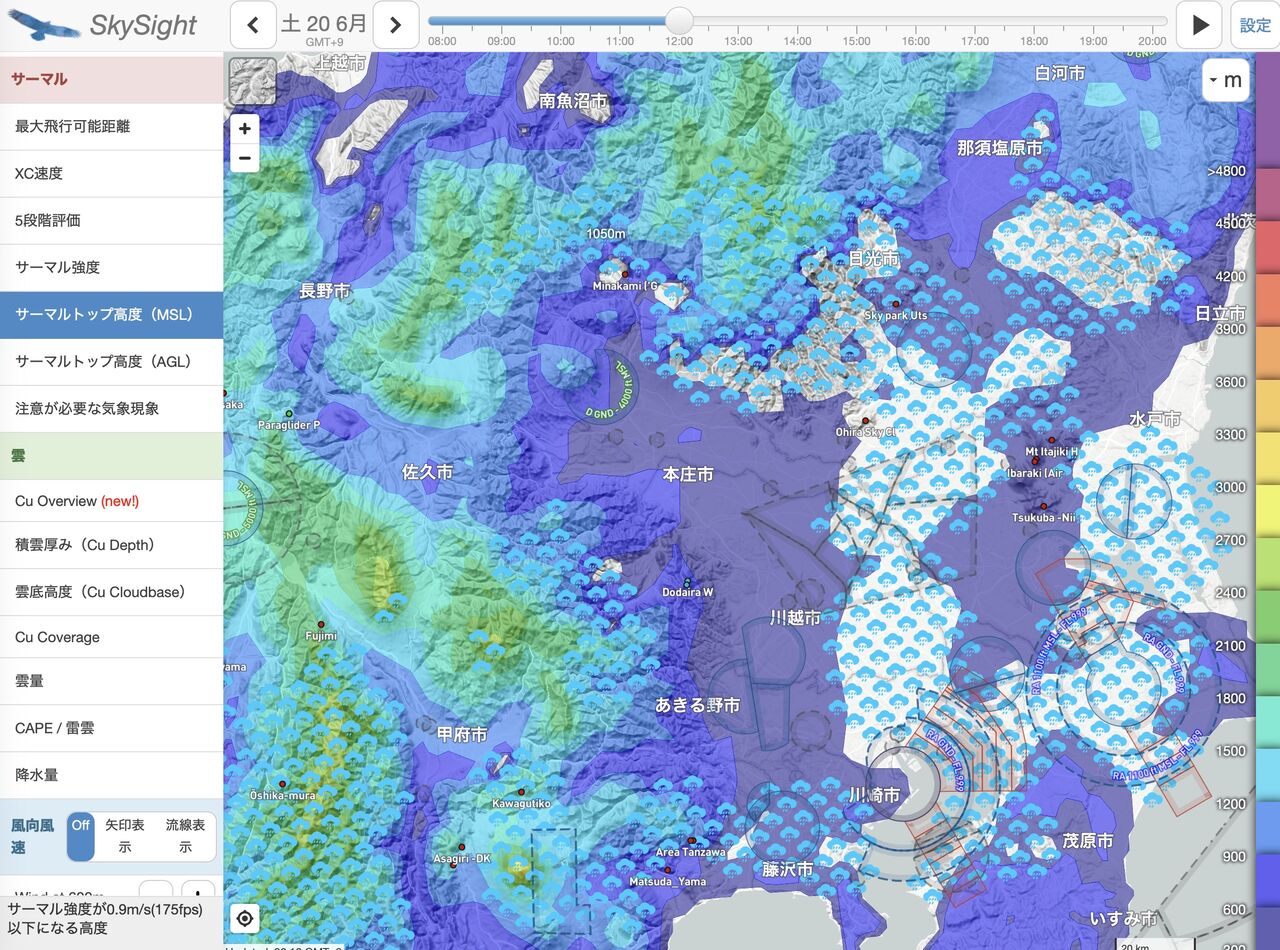
Task: Open the altitude unit dropdown showing m
Action: coord(1225,80)
